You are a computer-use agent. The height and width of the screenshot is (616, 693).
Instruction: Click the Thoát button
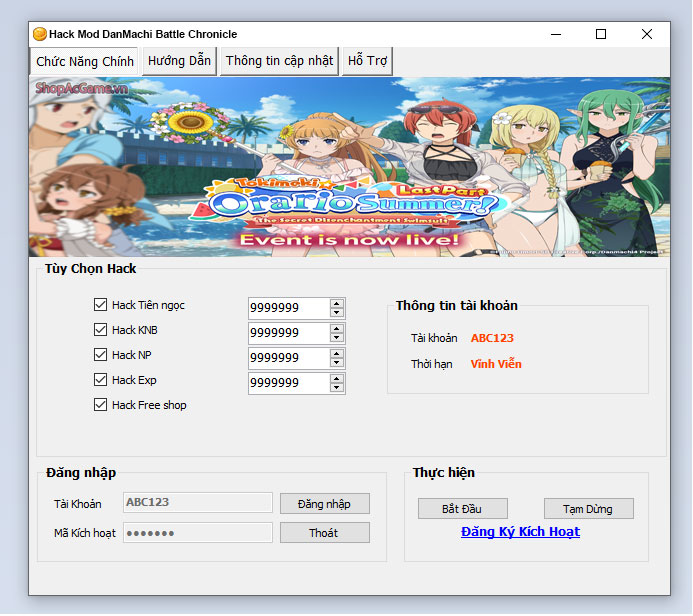coord(324,533)
